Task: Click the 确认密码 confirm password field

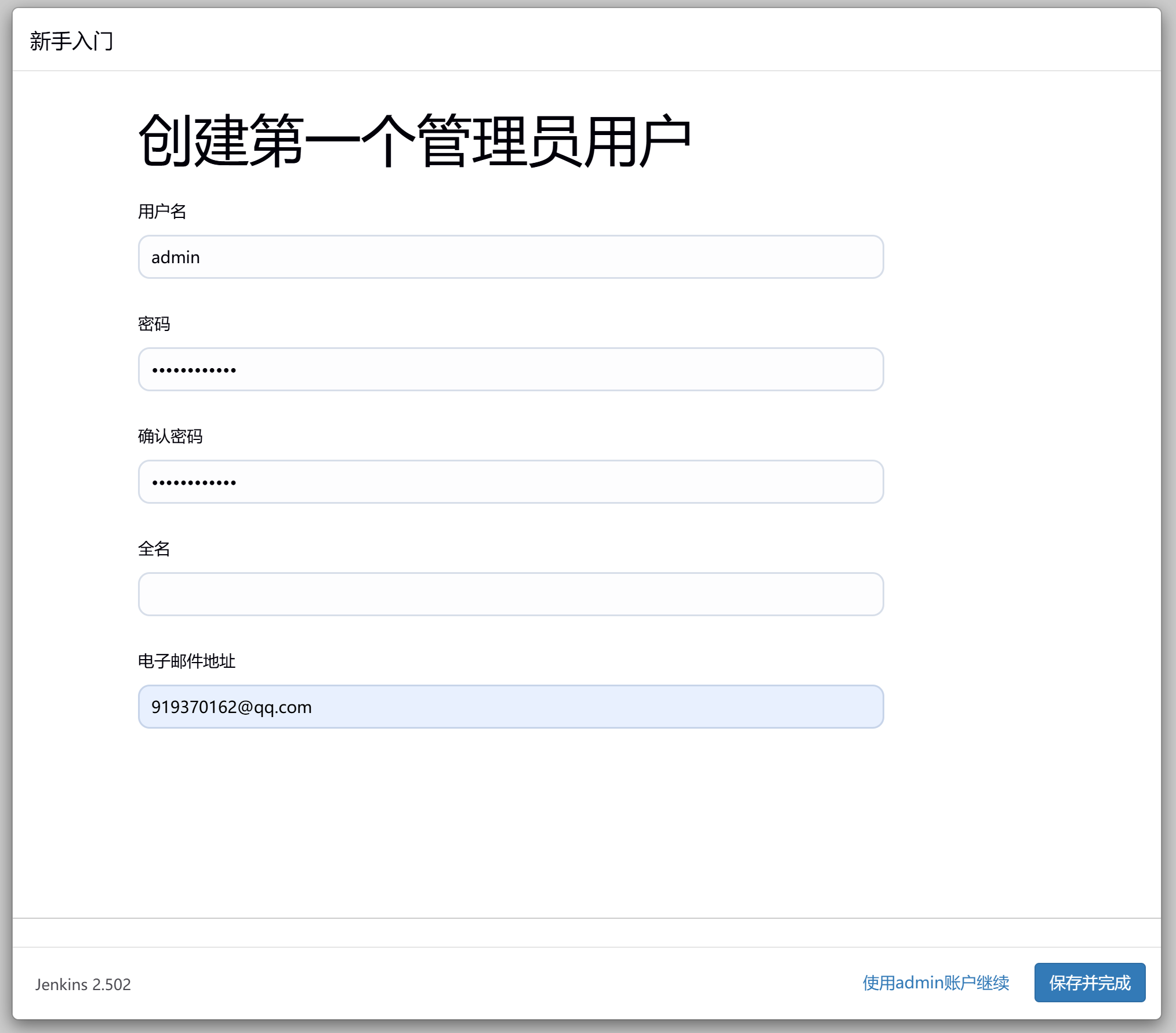Action: (510, 482)
